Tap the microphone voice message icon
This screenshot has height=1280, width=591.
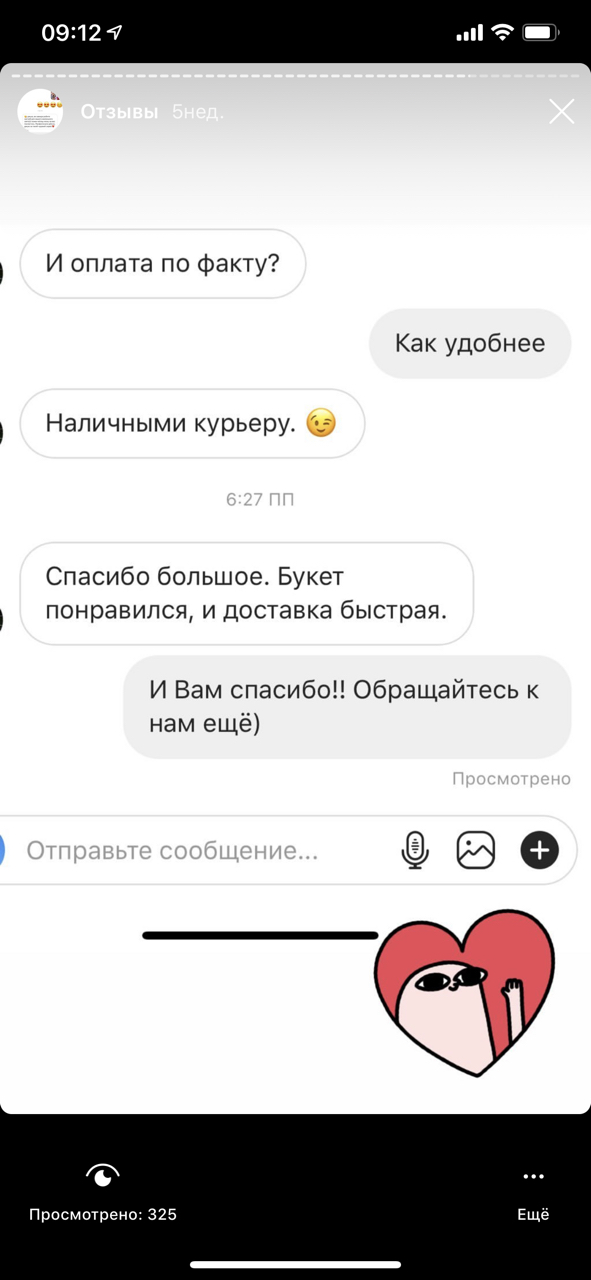[415, 850]
